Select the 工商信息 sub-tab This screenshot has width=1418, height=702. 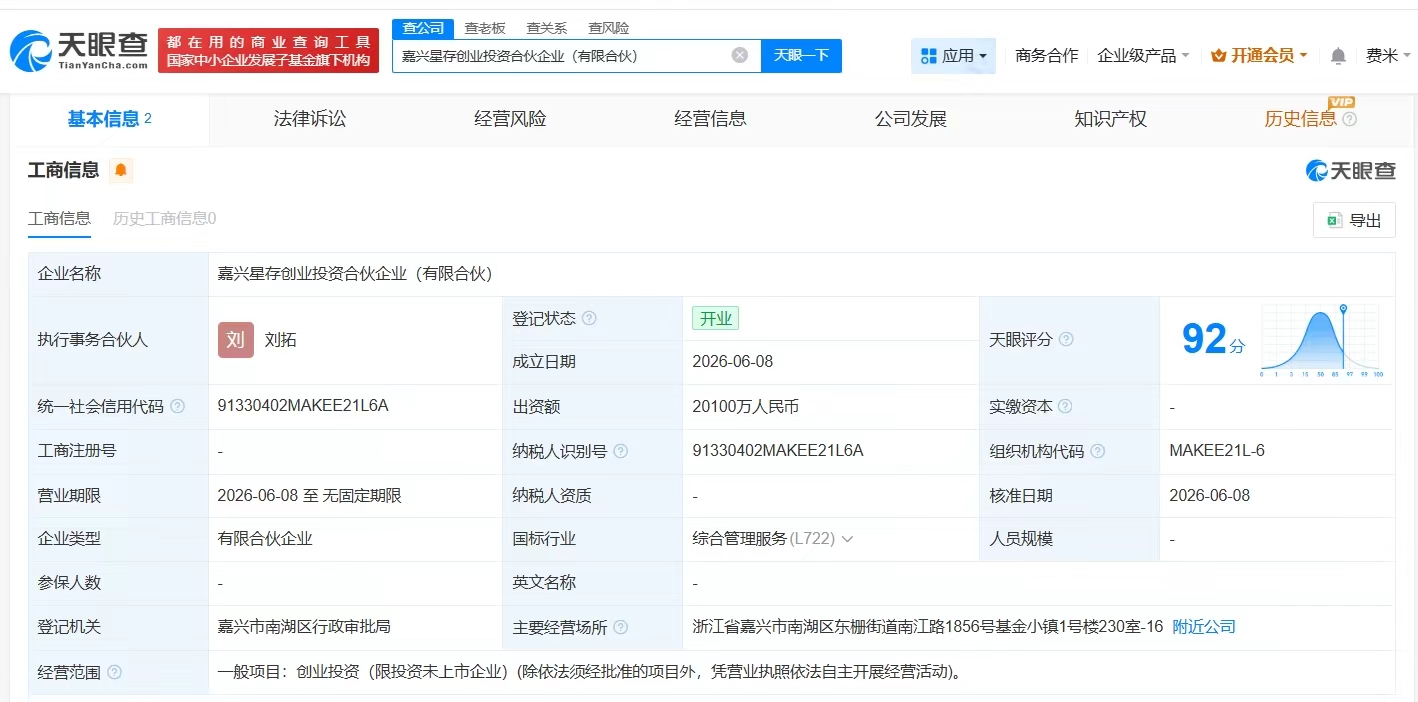59,219
